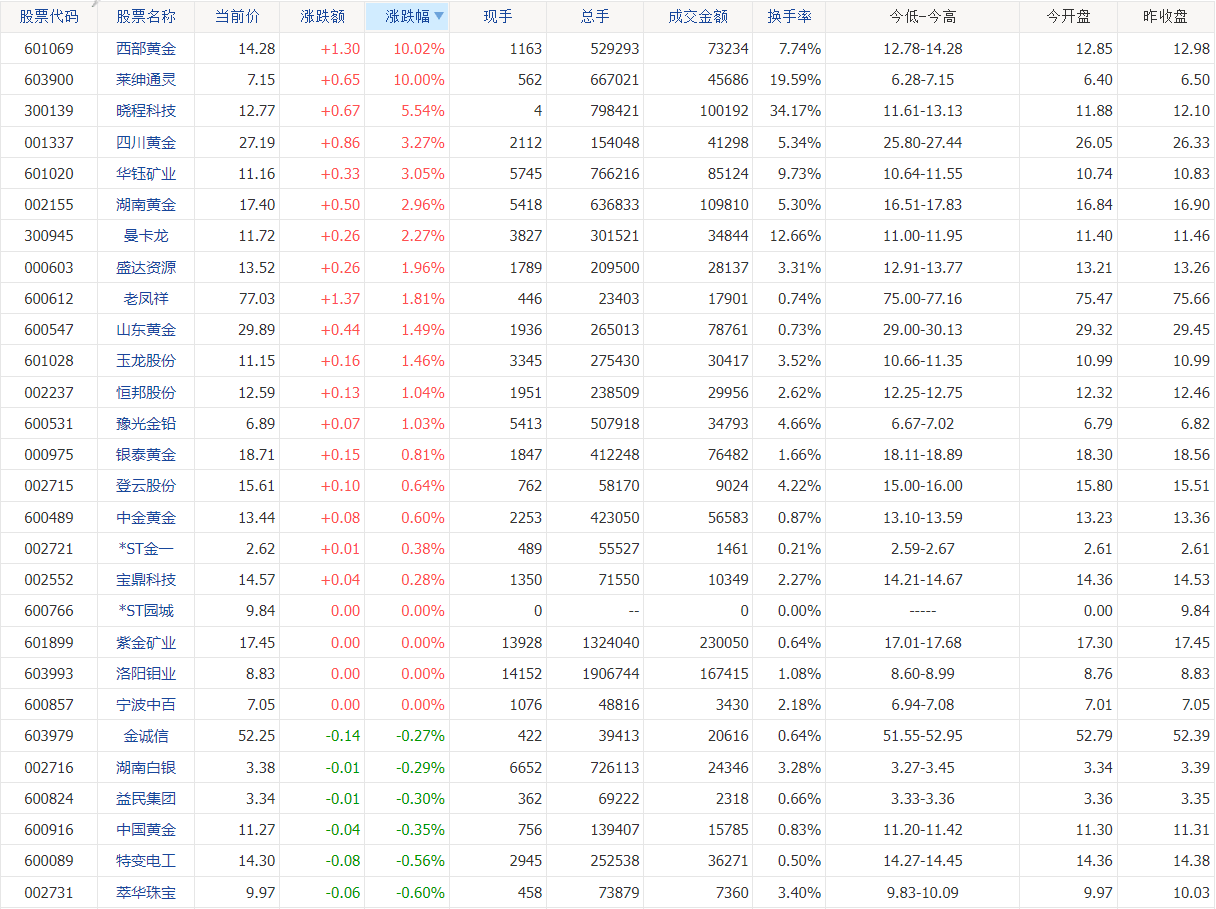Select the price range 75.00-77.16
This screenshot has width=1216, height=909.
(x=923, y=298)
